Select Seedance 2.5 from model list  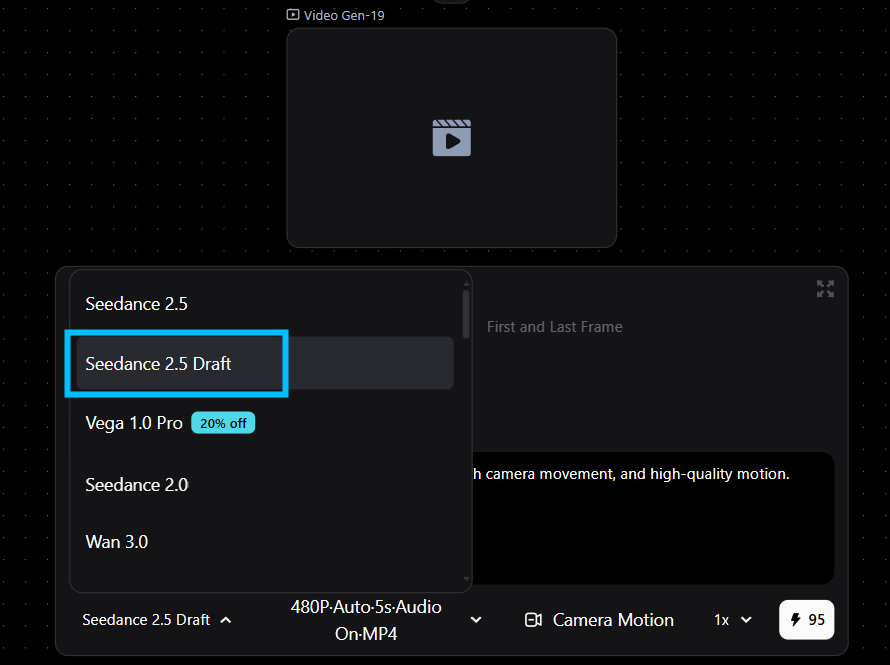pos(265,304)
